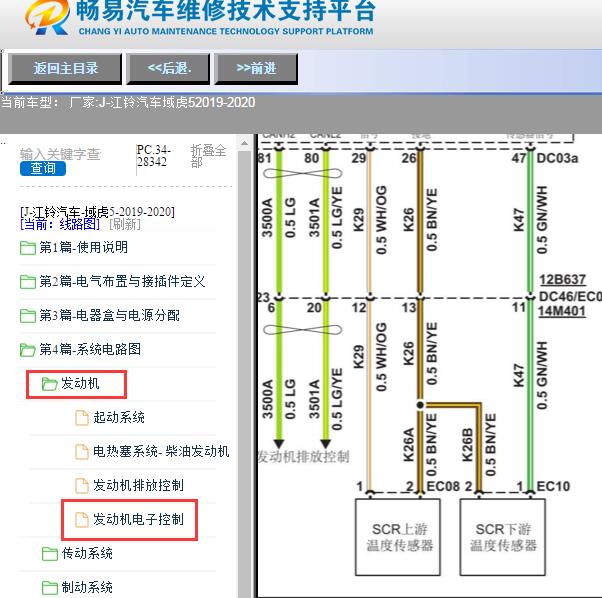Expand the 制动系统 tree label
The height and width of the screenshot is (598, 602).
[87, 587]
